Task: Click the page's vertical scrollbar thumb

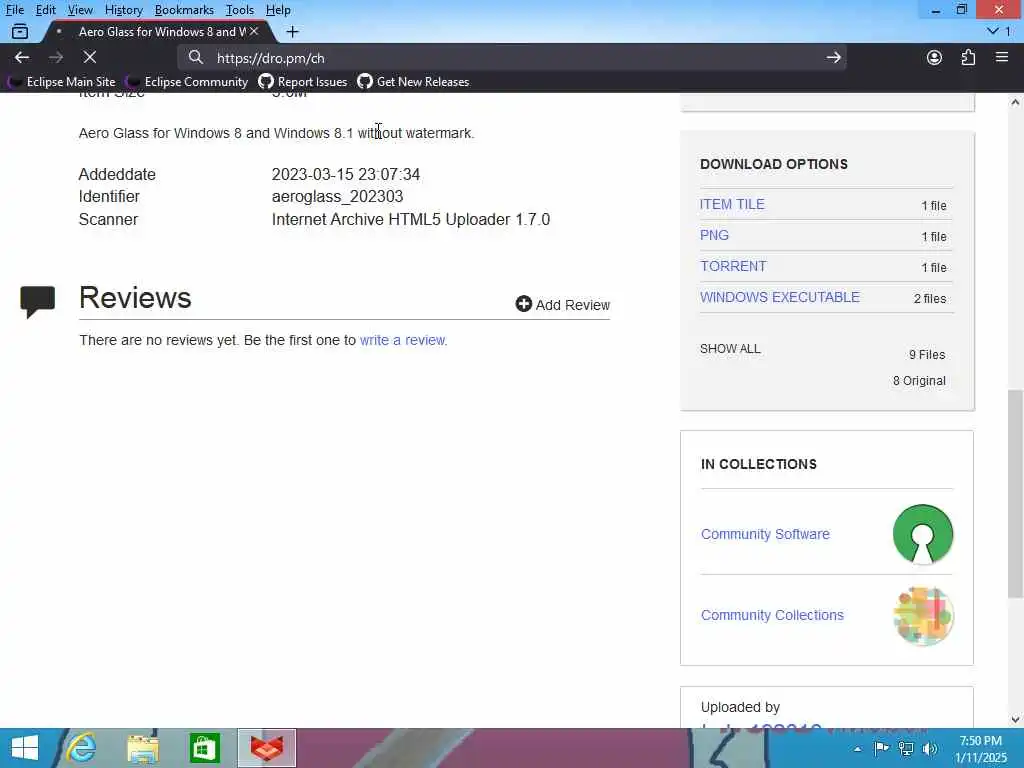Action: [x=1015, y=494]
